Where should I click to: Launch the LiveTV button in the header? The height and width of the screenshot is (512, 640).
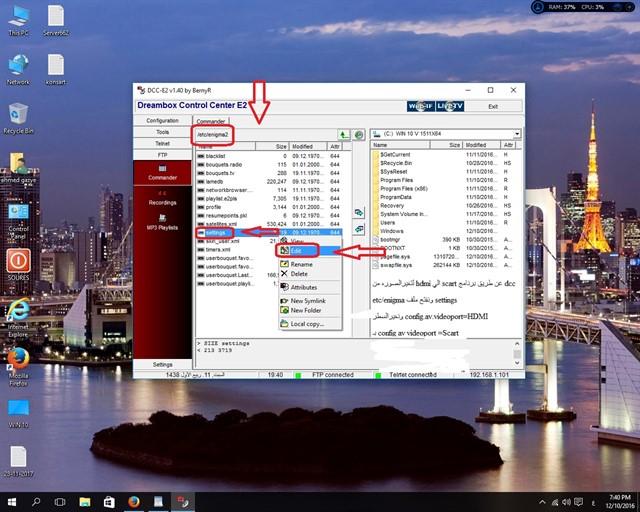point(450,107)
